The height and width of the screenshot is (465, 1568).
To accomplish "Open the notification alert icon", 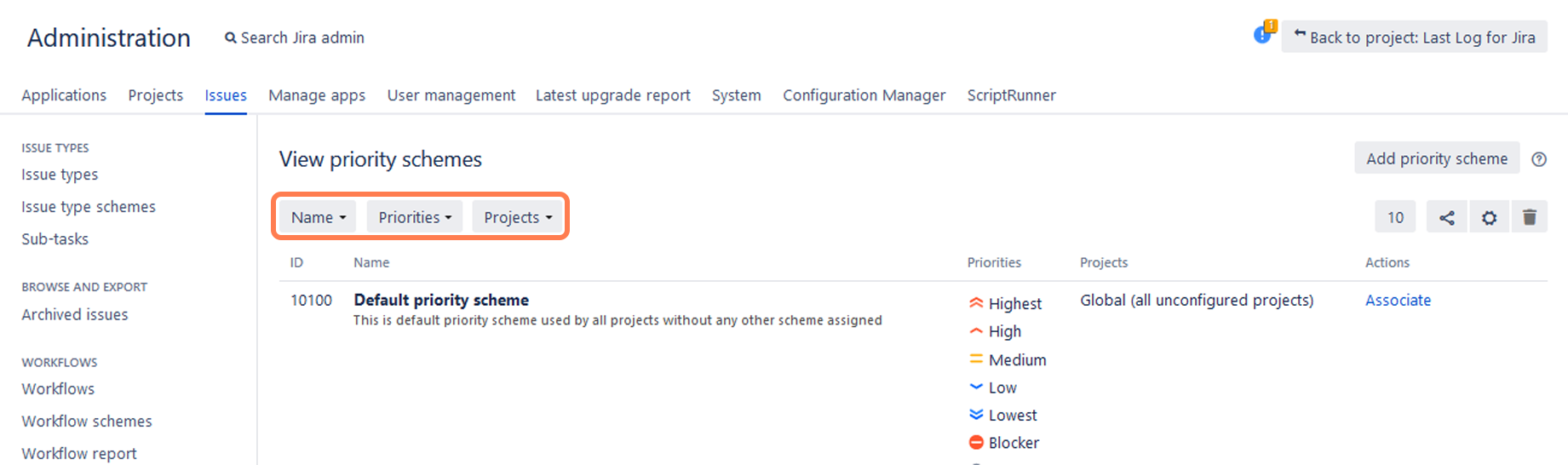I will (x=1263, y=34).
